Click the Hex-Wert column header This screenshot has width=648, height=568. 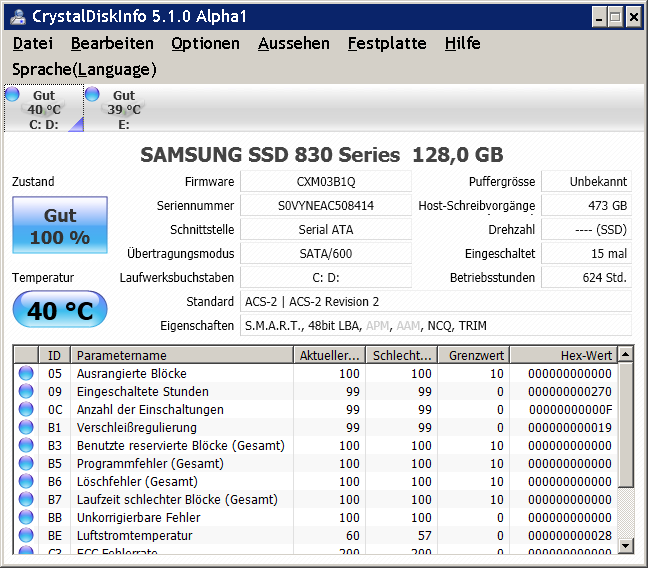564,355
